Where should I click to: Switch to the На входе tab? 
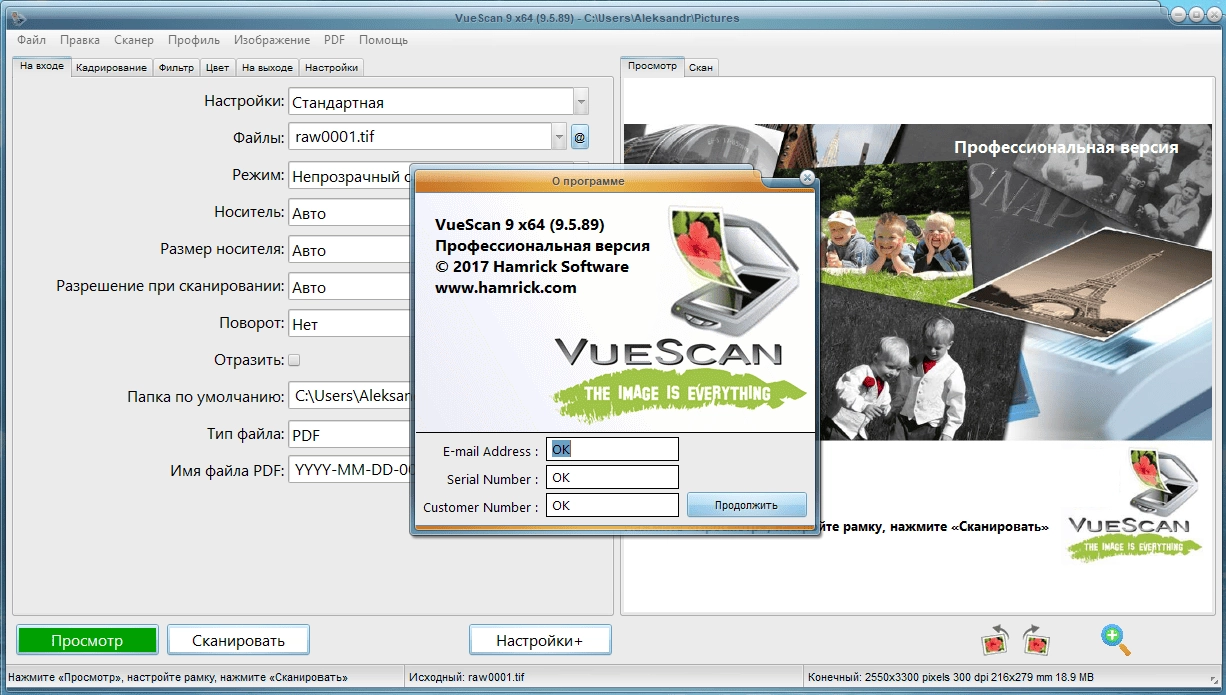(x=41, y=67)
